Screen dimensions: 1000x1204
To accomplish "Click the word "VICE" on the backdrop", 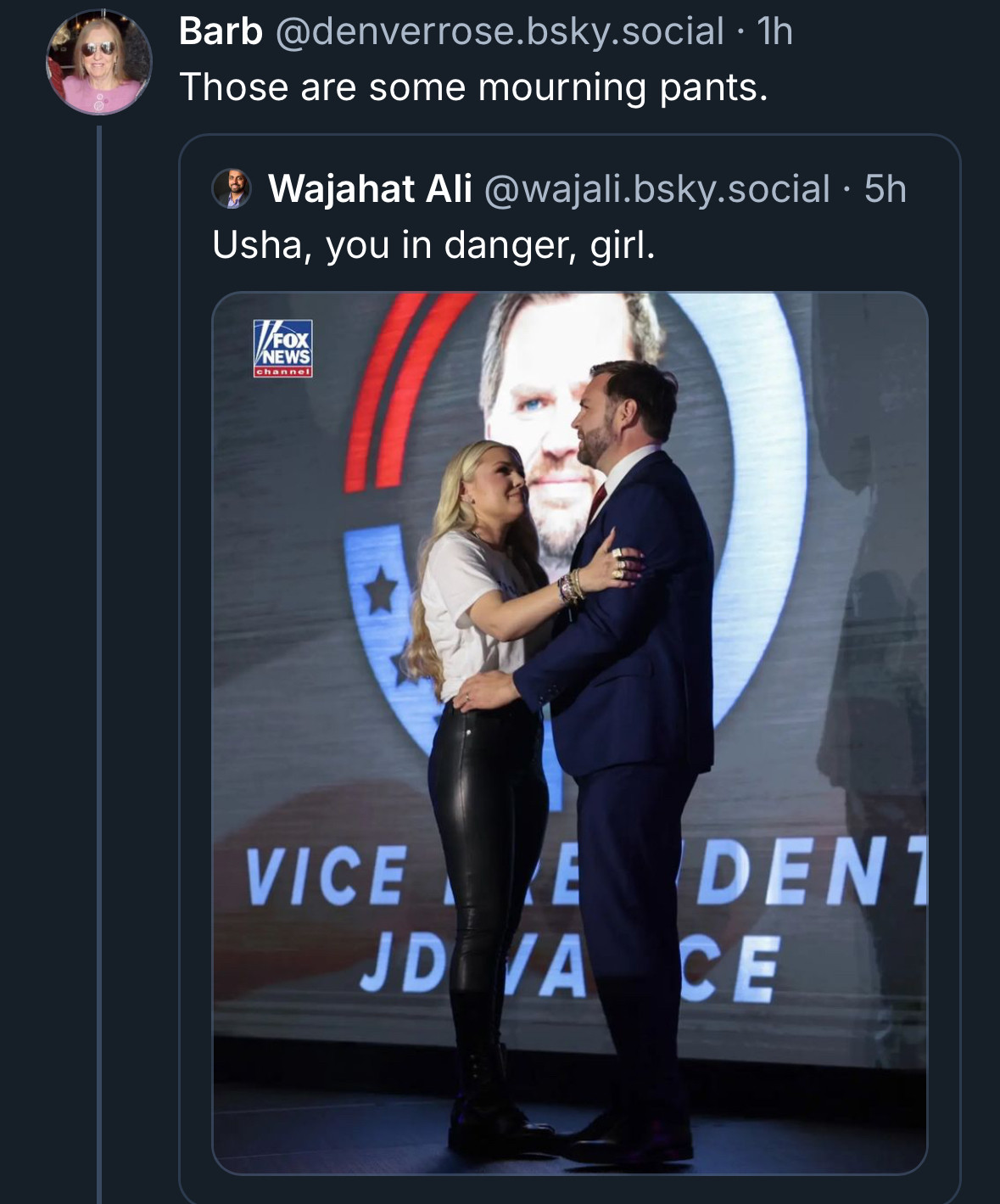I will (x=327, y=875).
